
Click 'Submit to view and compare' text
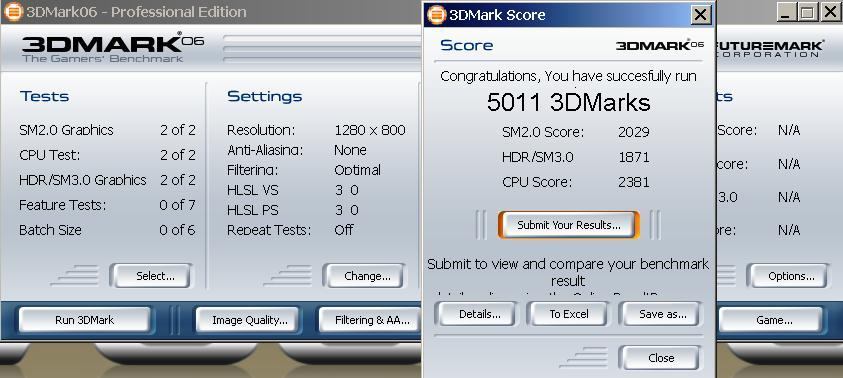pos(568,272)
